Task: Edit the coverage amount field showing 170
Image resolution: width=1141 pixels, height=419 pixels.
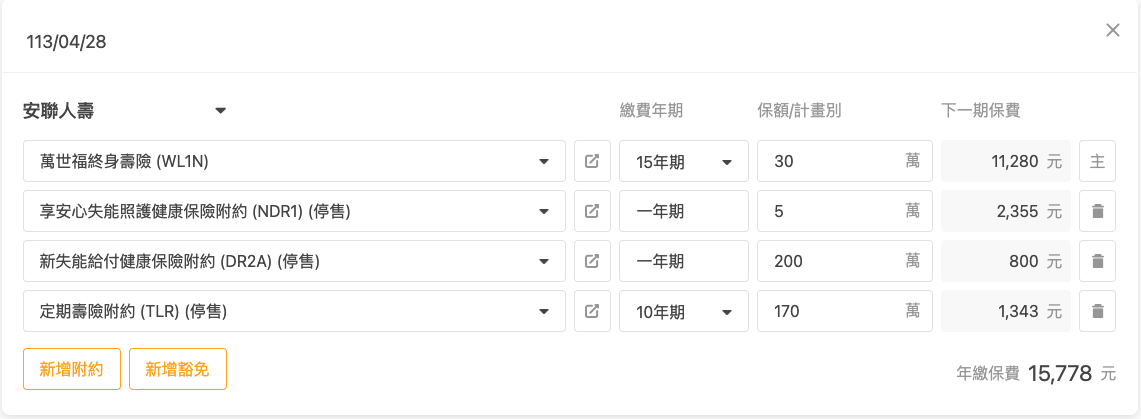Action: click(830, 311)
